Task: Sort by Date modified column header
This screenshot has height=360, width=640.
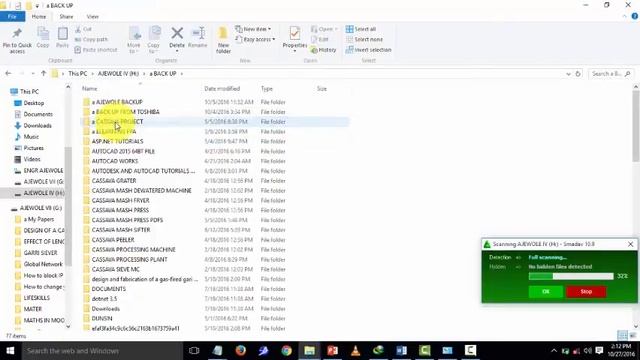Action: 222,89
